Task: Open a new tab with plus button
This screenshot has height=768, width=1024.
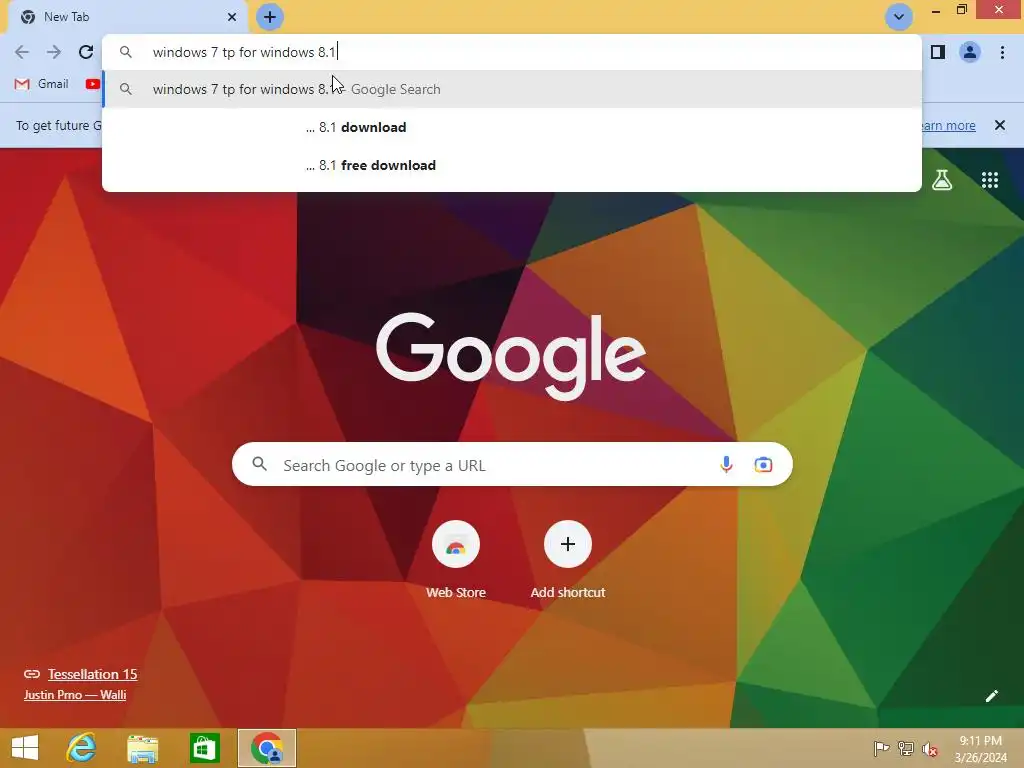Action: [x=270, y=17]
